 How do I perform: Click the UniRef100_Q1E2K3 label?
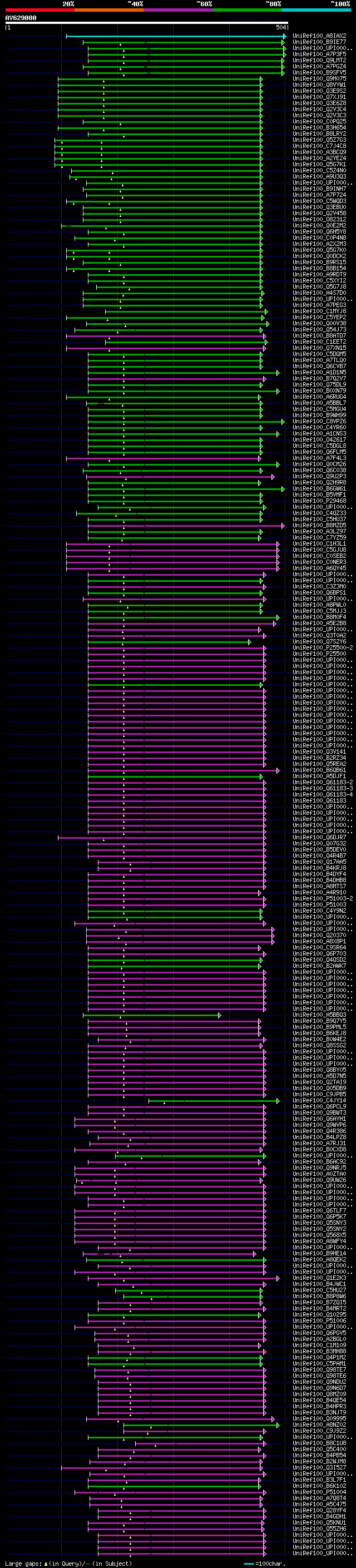click(319, 1278)
